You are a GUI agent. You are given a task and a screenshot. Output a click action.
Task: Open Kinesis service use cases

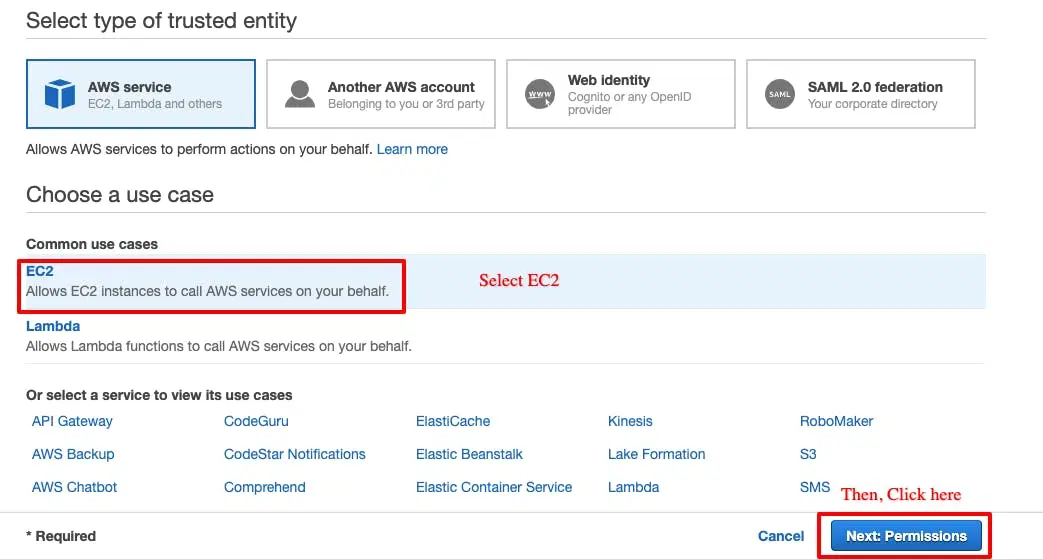[630, 421]
